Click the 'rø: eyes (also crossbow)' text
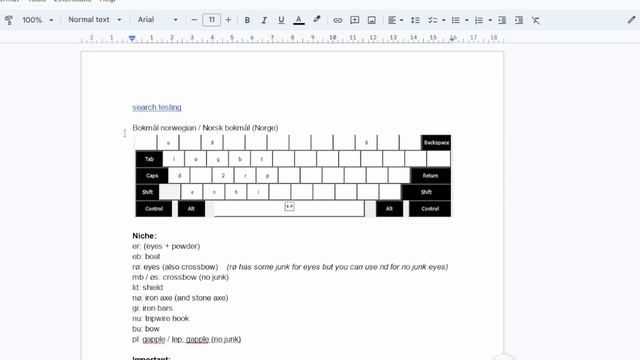 click(x=175, y=267)
